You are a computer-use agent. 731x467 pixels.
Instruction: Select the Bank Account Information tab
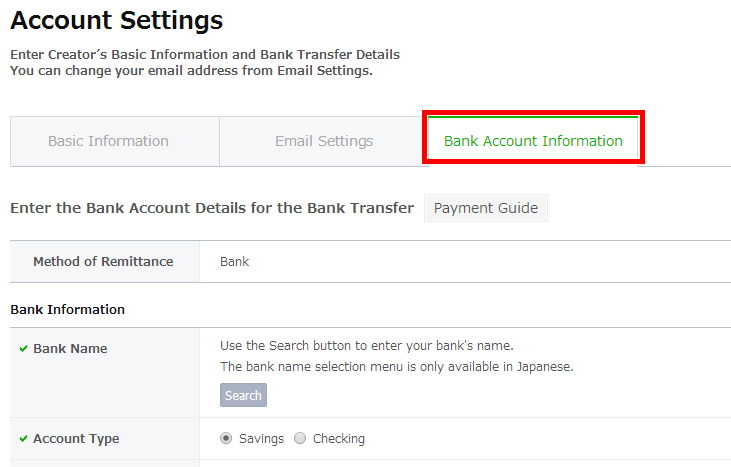(x=533, y=140)
